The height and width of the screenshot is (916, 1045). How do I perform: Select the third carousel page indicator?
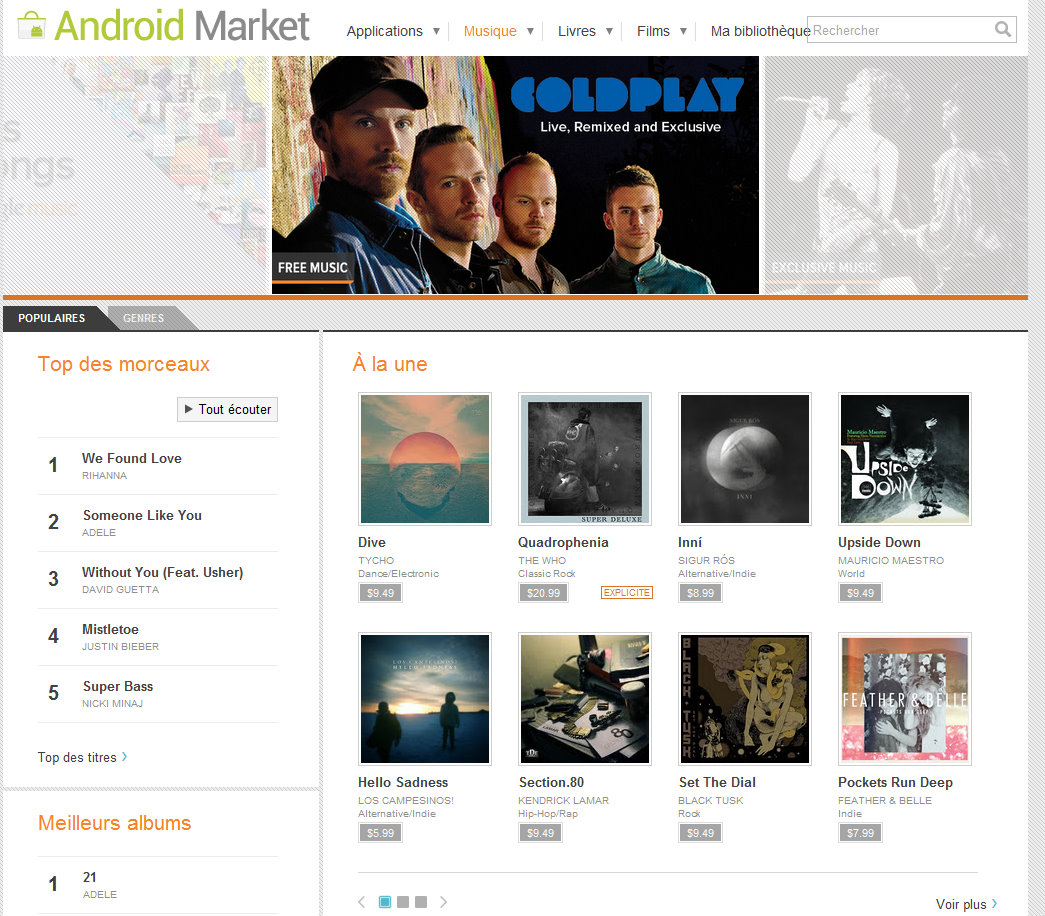pos(421,902)
